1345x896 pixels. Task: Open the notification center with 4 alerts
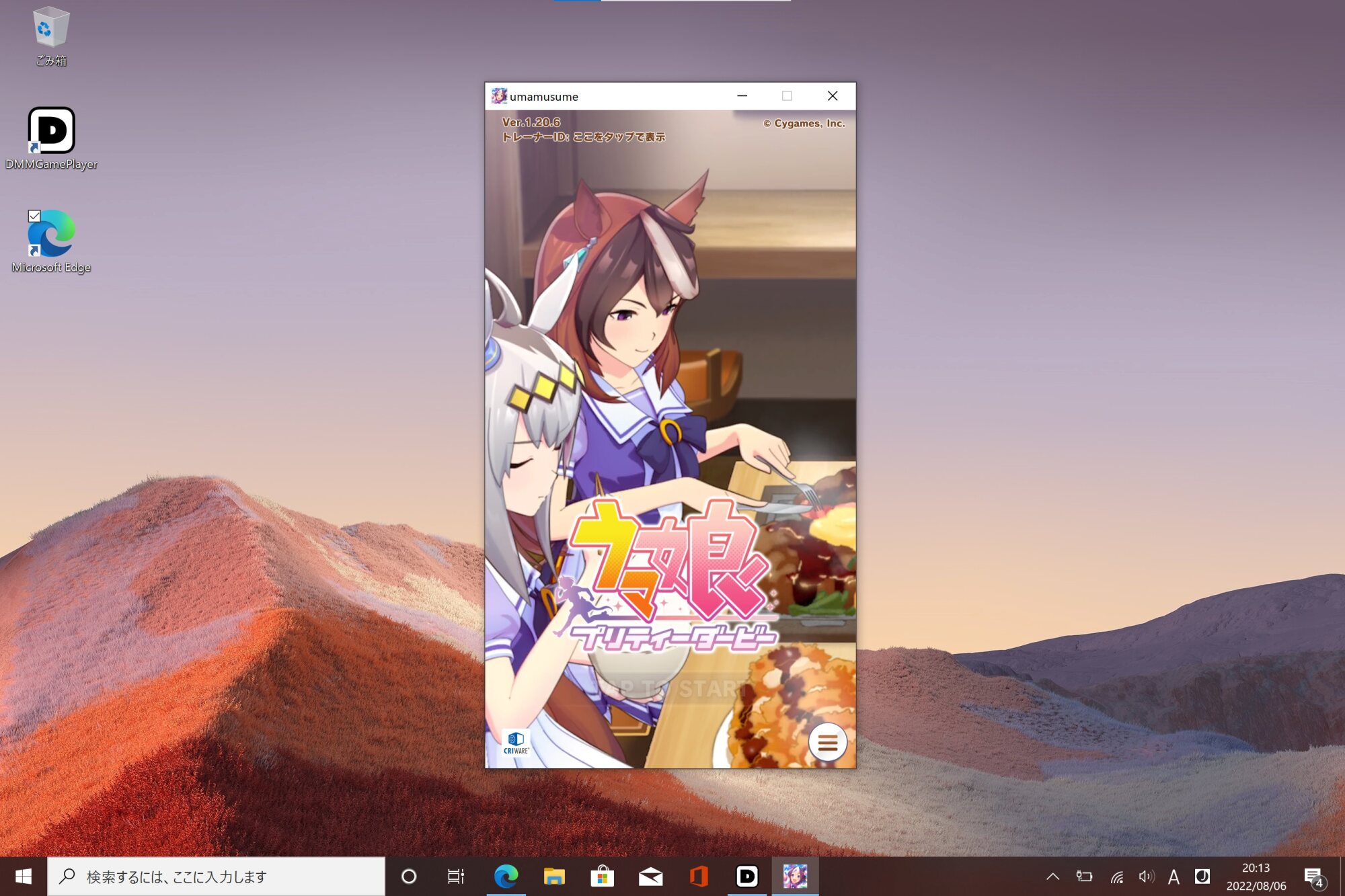point(1313,877)
